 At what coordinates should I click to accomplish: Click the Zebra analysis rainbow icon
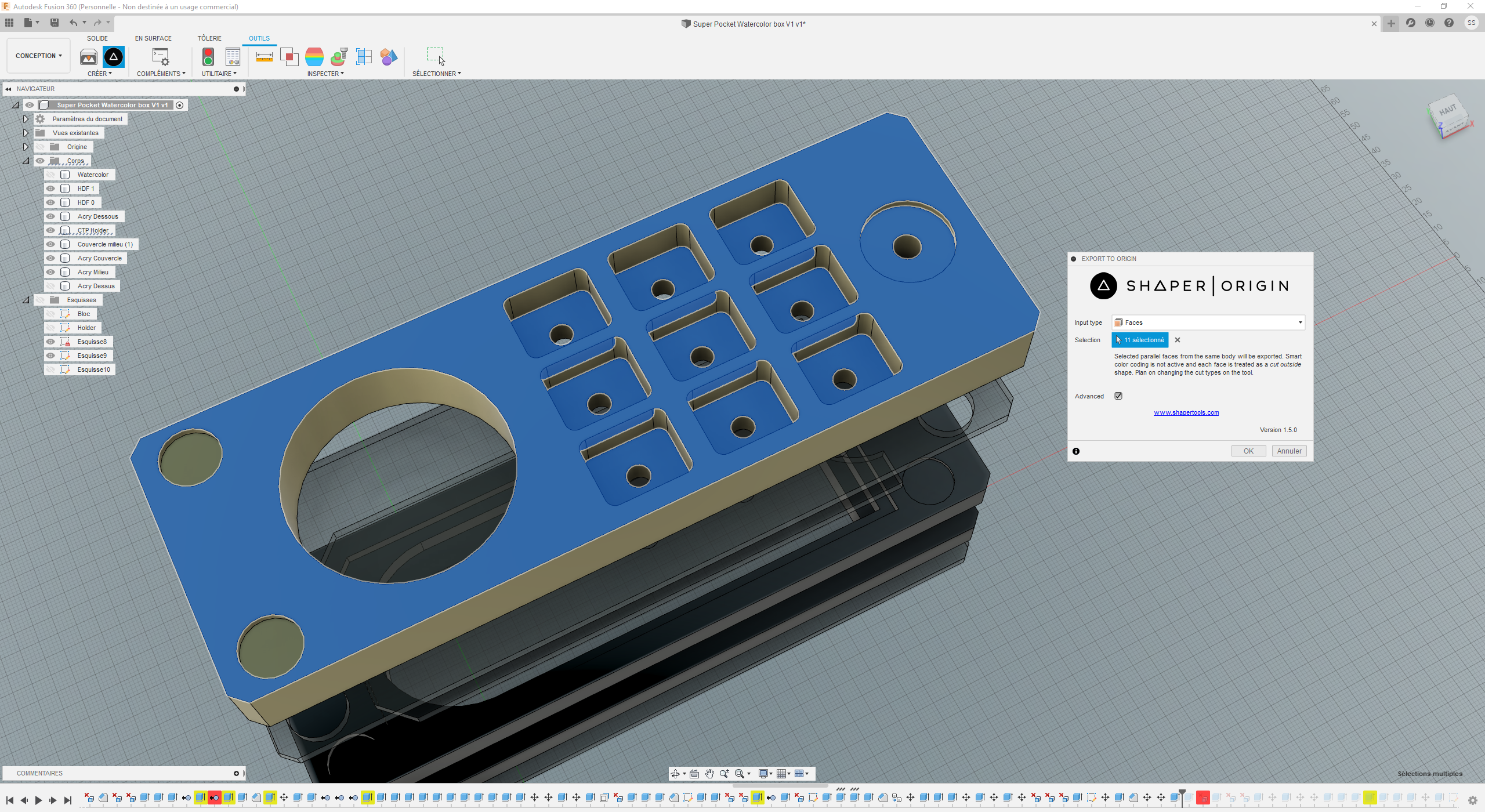coord(314,57)
